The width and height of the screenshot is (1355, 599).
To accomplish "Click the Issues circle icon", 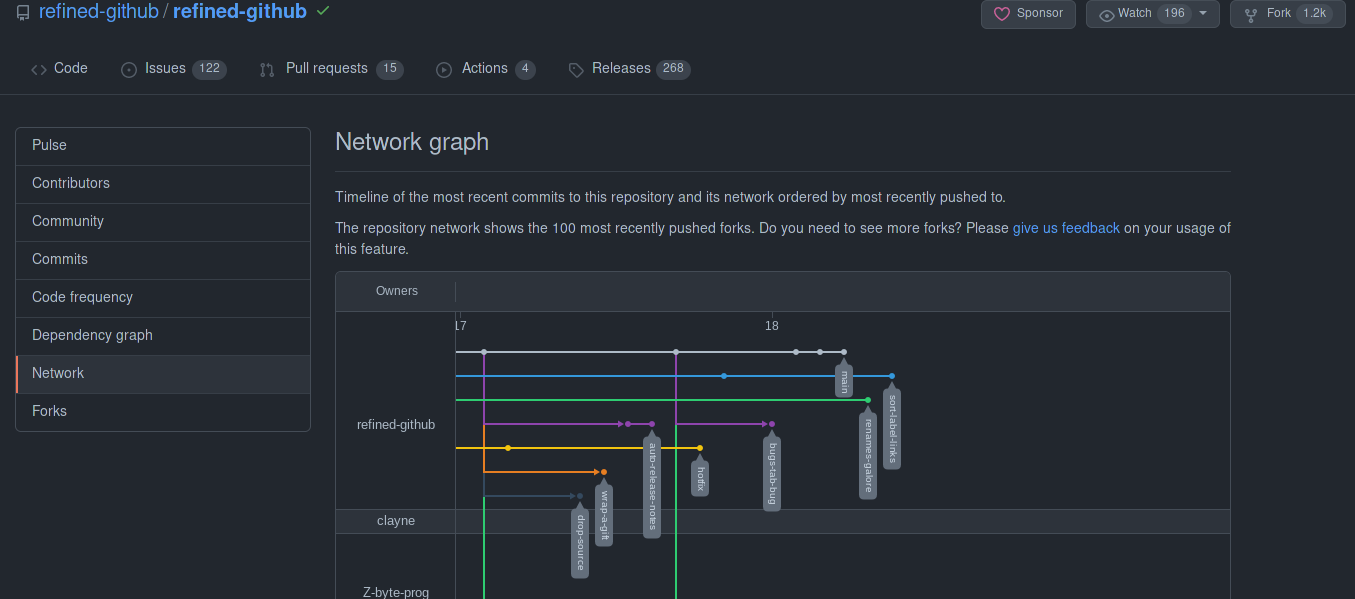I will point(128,68).
